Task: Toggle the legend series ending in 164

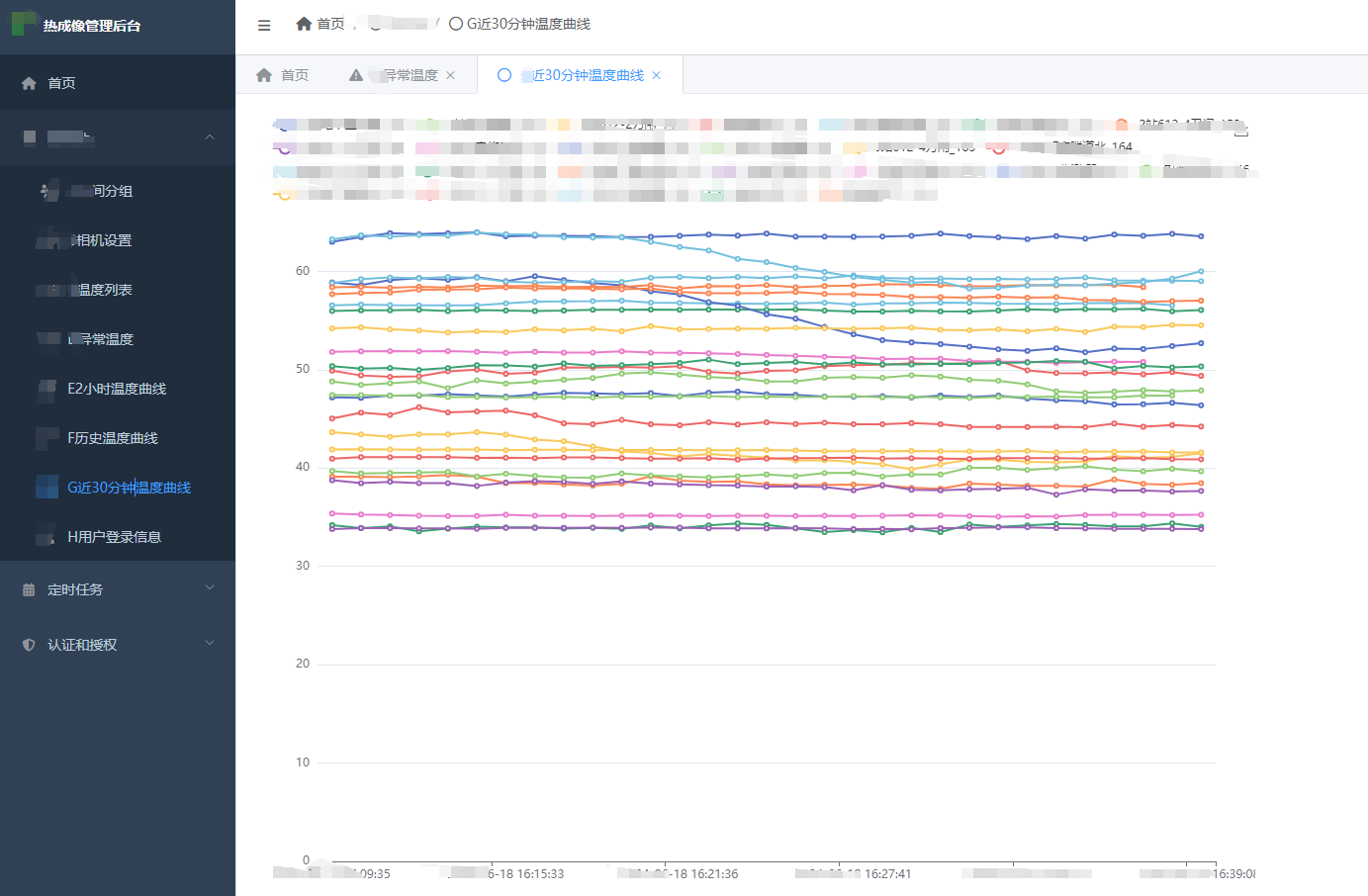Action: pos(1062,146)
